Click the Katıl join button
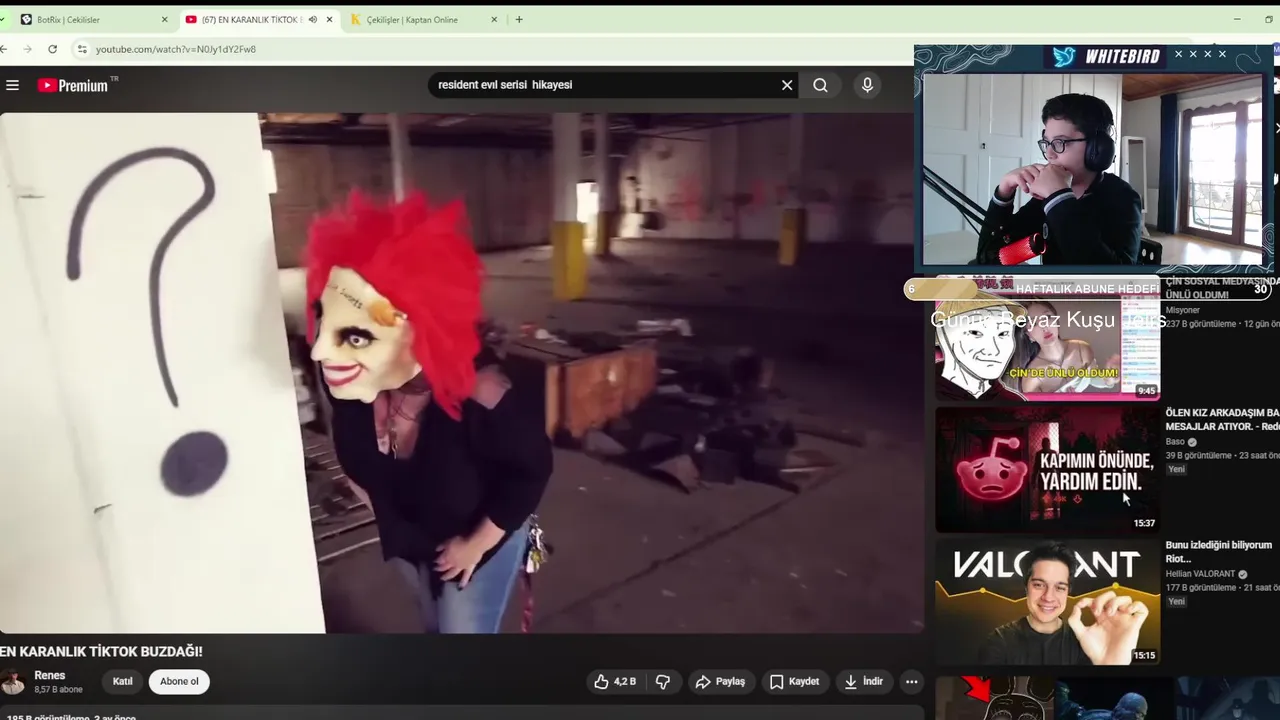 click(x=123, y=681)
